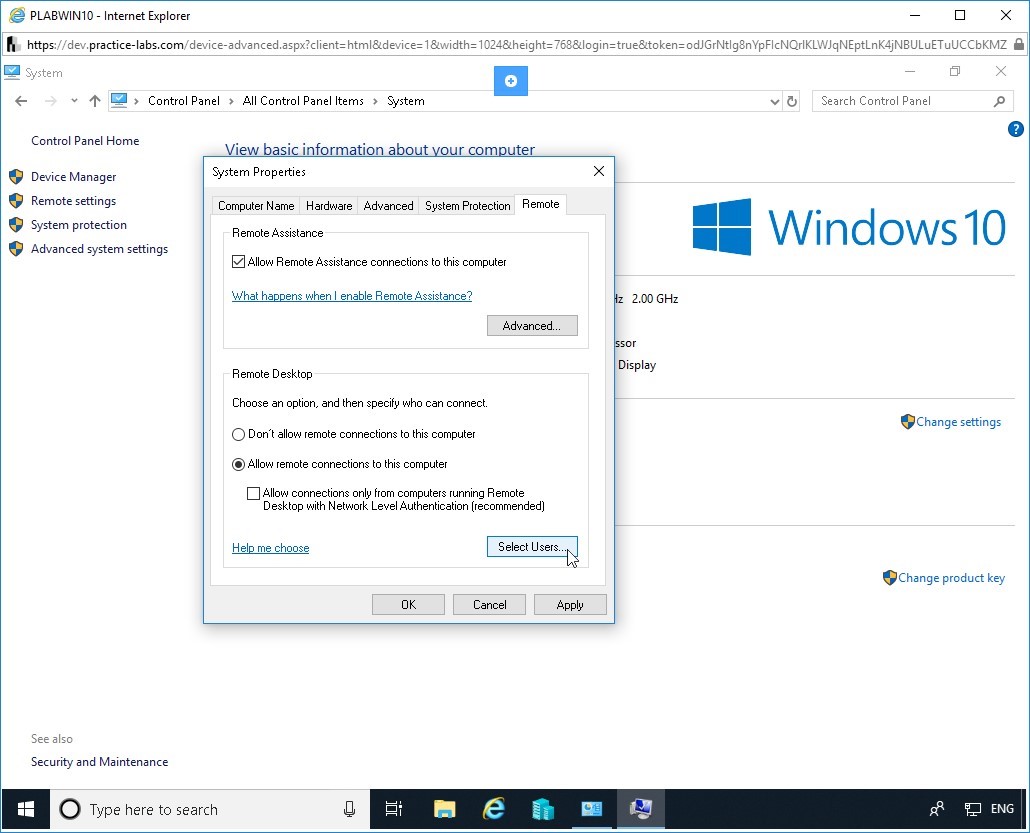1030x833 pixels.
Task: Click the browser URL address field
Action: pyautogui.click(x=516, y=45)
